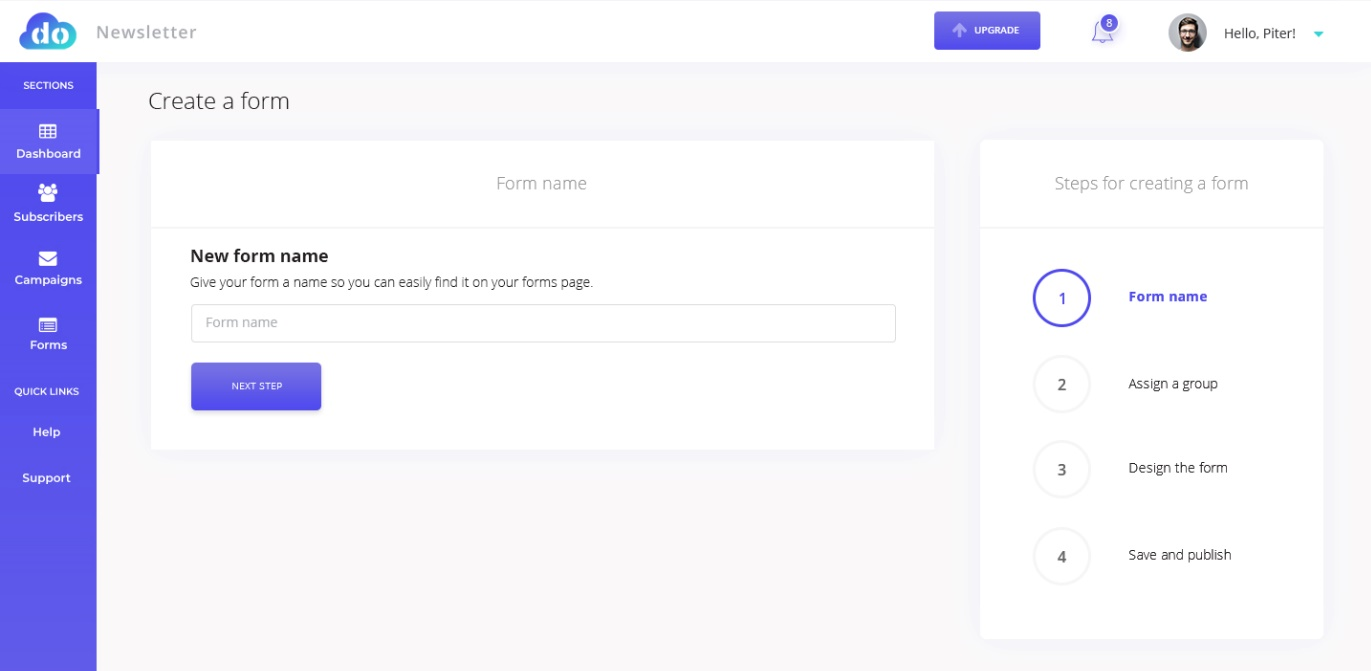The height and width of the screenshot is (671, 1371).
Task: Click the 'Form name' card header
Action: (x=541, y=183)
